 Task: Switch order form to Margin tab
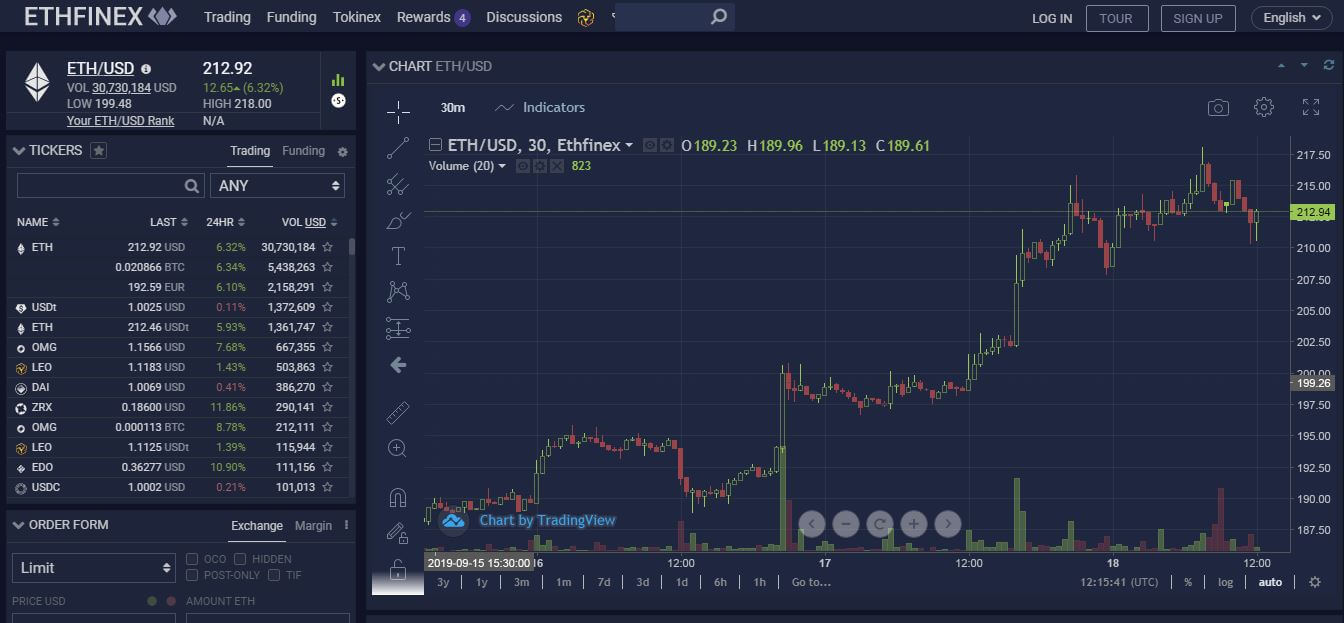click(313, 525)
